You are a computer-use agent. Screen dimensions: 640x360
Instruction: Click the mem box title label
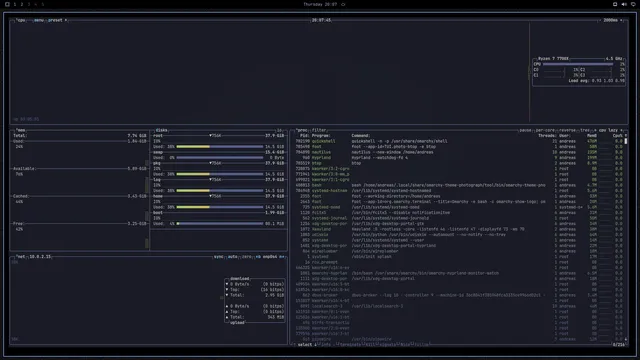[x=20, y=130]
